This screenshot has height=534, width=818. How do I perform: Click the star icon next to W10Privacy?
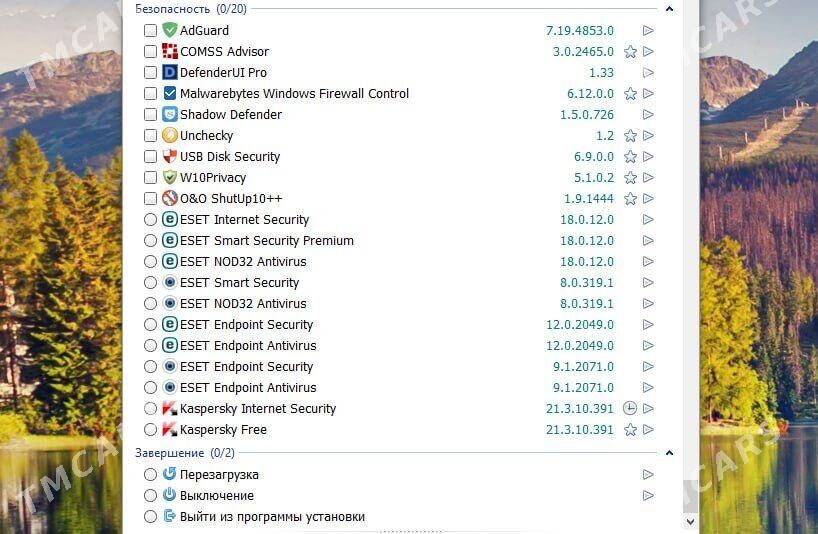pyautogui.click(x=630, y=178)
